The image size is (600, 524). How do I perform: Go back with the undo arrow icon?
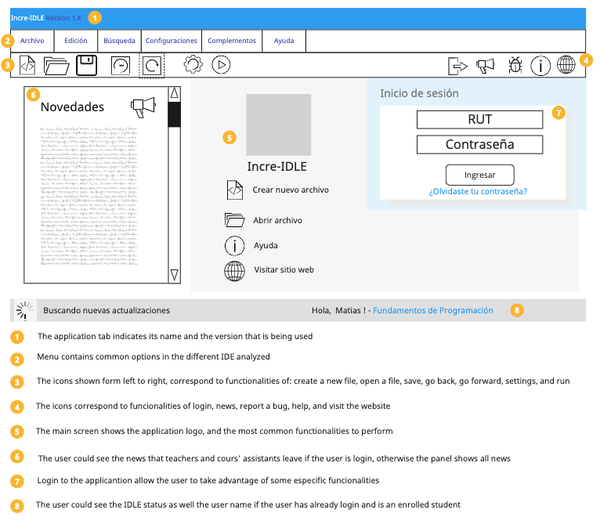(120, 65)
